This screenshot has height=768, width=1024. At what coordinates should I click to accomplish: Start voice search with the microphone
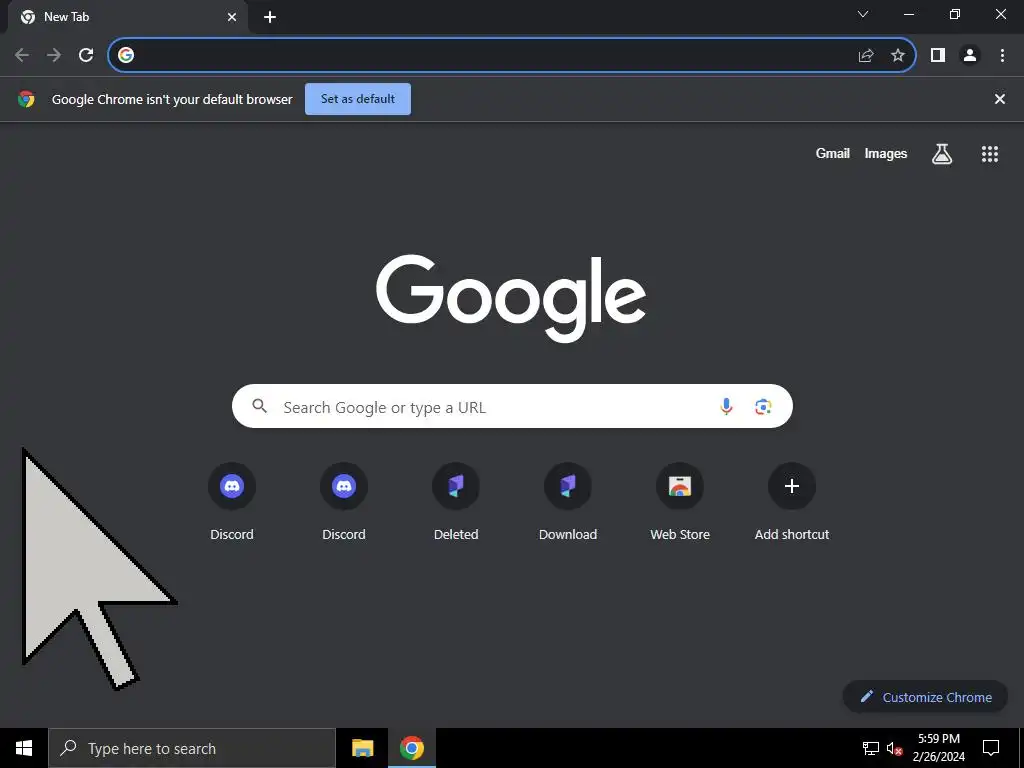726,406
